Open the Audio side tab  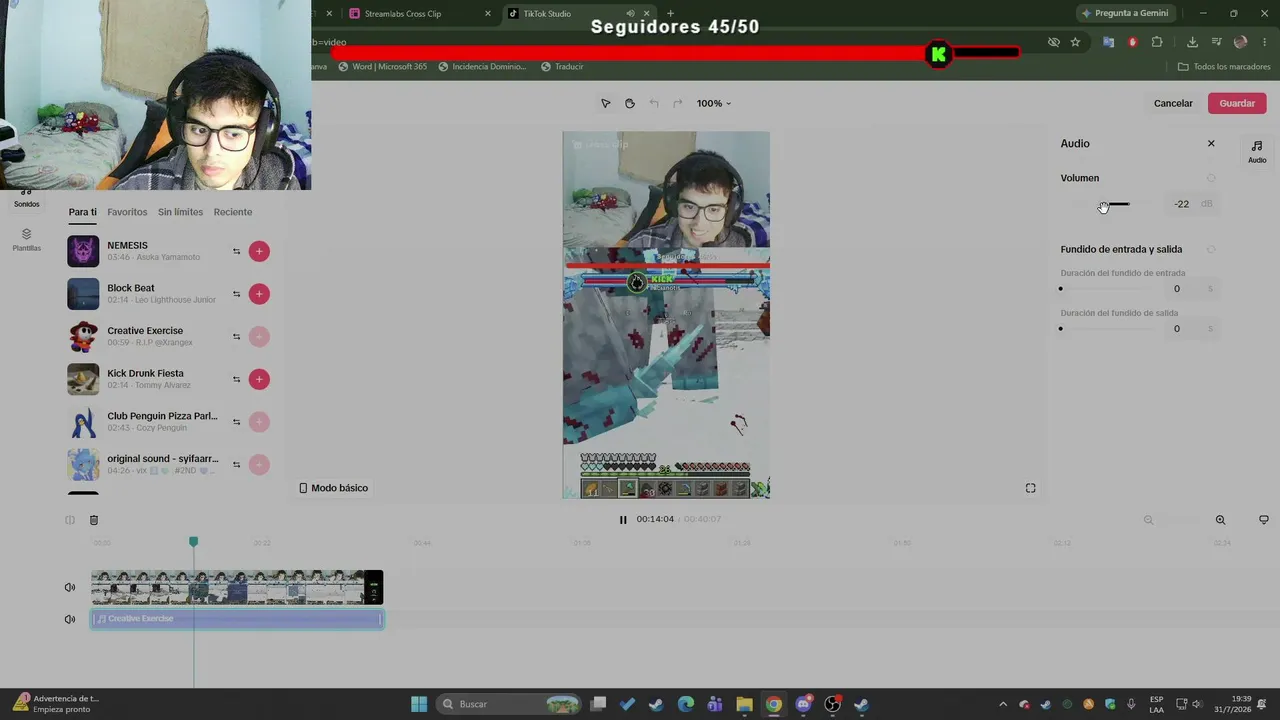point(1257,151)
